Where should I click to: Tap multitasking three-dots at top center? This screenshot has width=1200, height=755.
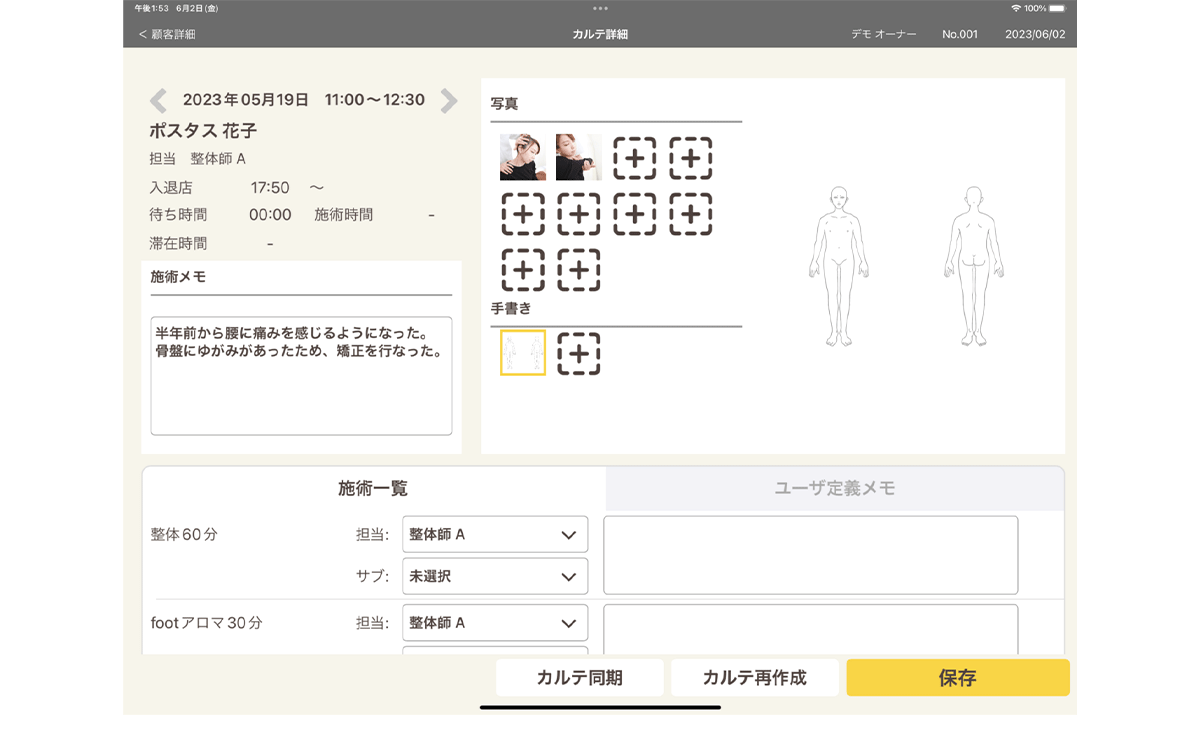point(600,8)
